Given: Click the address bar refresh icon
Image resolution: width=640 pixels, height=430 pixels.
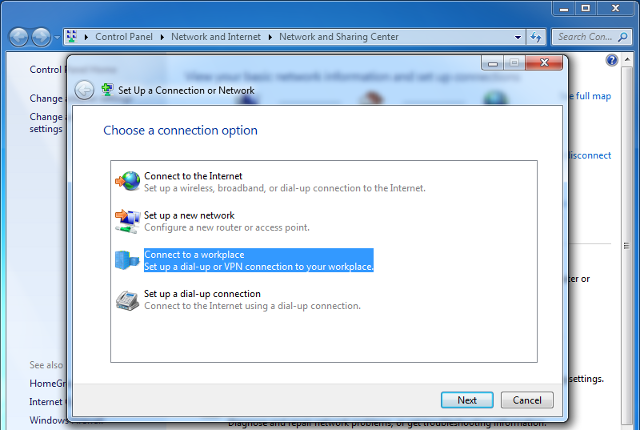Looking at the screenshot, I should coord(536,37).
